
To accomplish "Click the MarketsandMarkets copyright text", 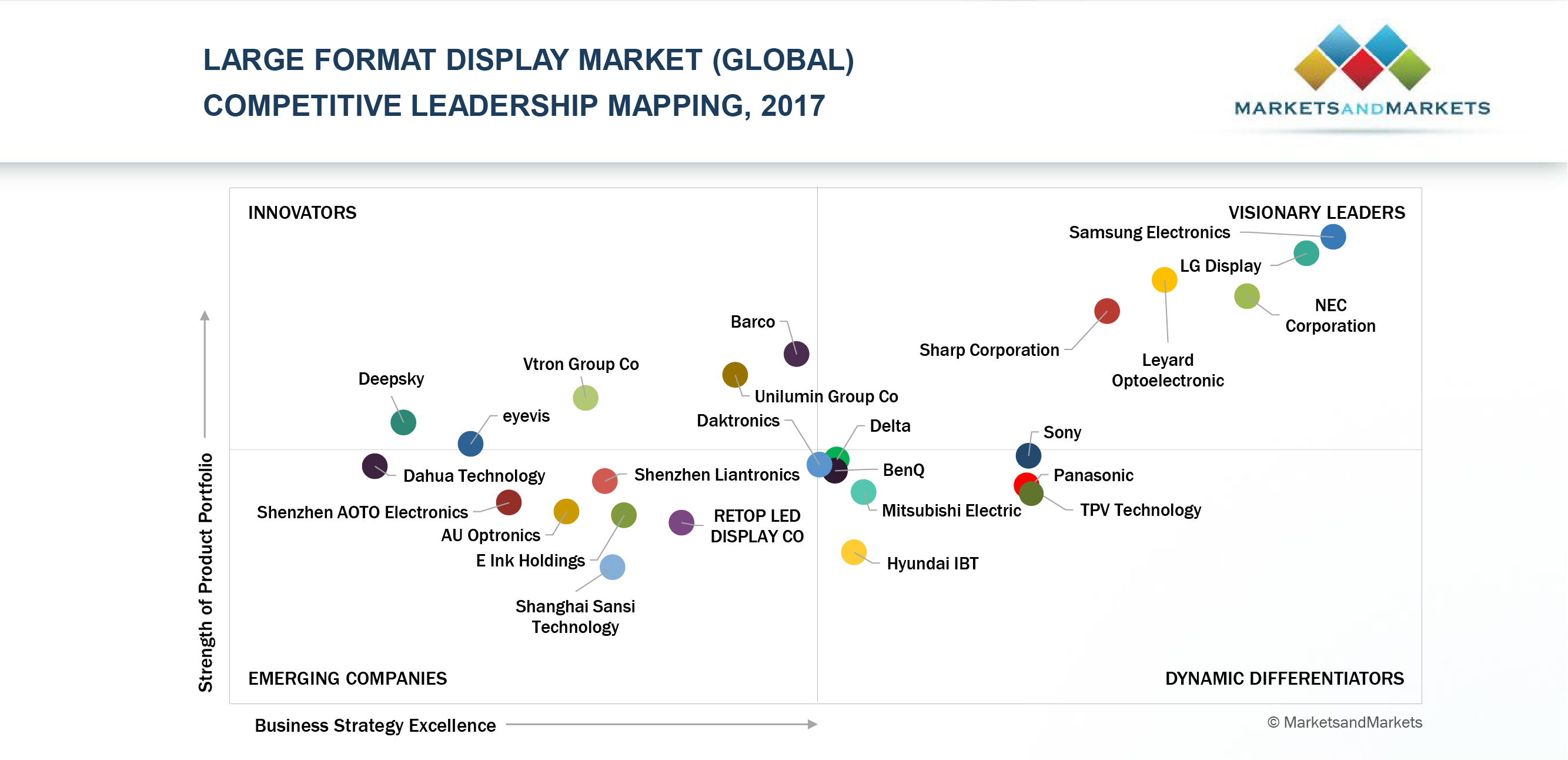I will [1344, 722].
